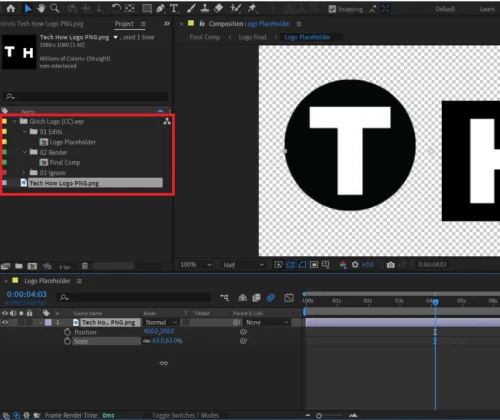This screenshot has height=420, width=500.
Task: Navigate to Logo Final in breadcrumb
Action: (x=252, y=37)
